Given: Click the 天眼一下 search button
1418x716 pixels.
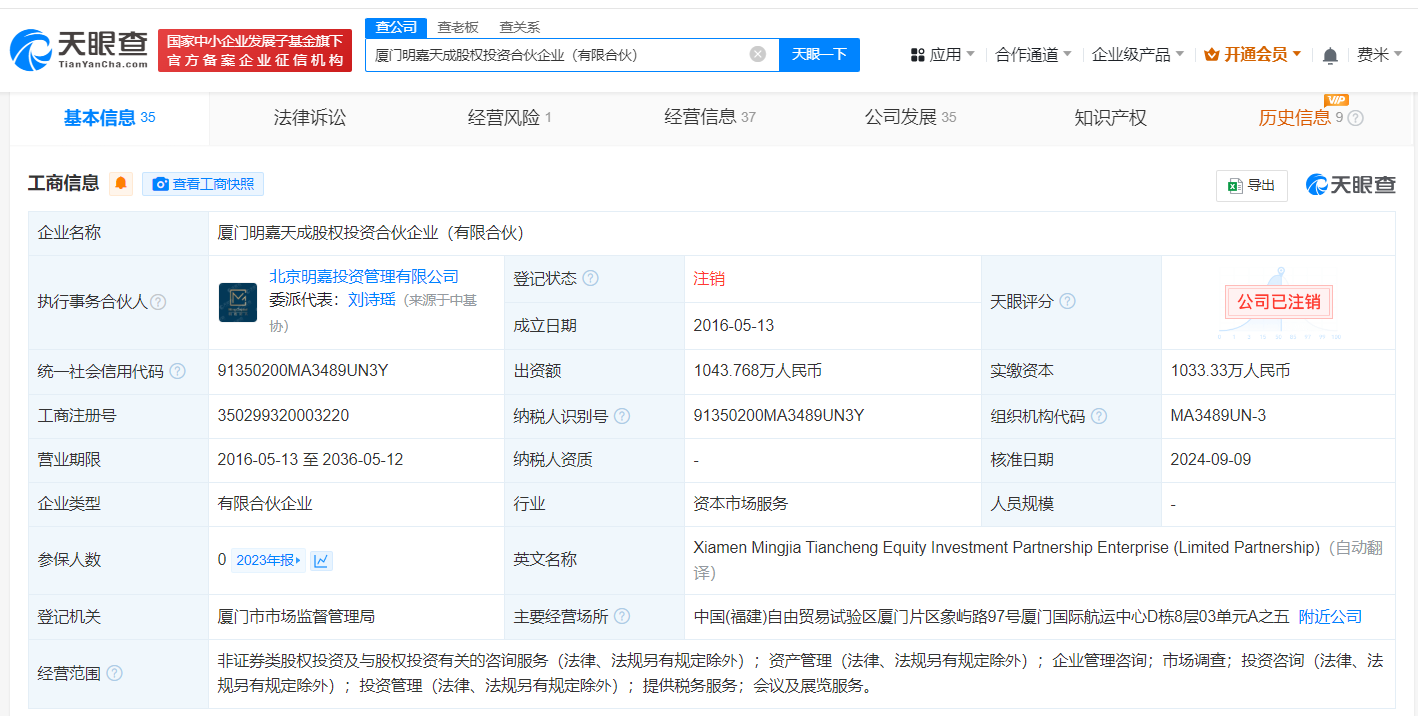Looking at the screenshot, I should pos(820,55).
